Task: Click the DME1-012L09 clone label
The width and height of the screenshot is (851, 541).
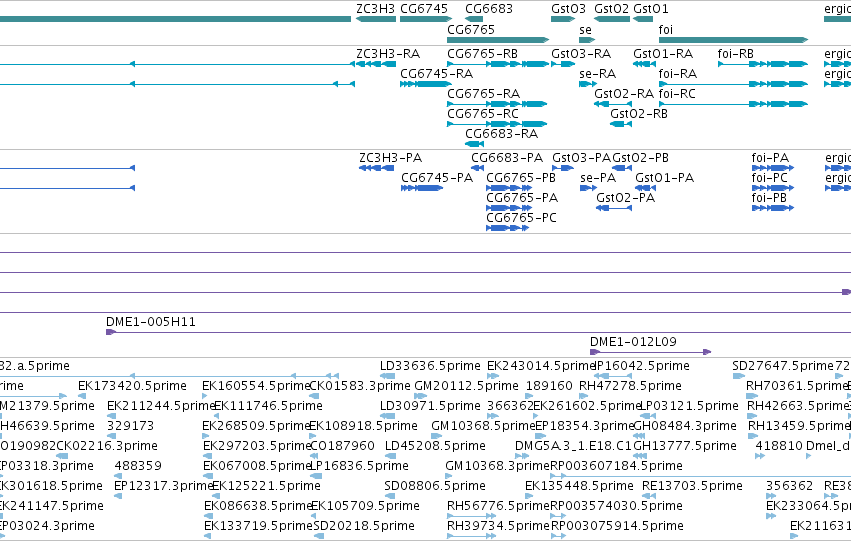Action: click(633, 342)
